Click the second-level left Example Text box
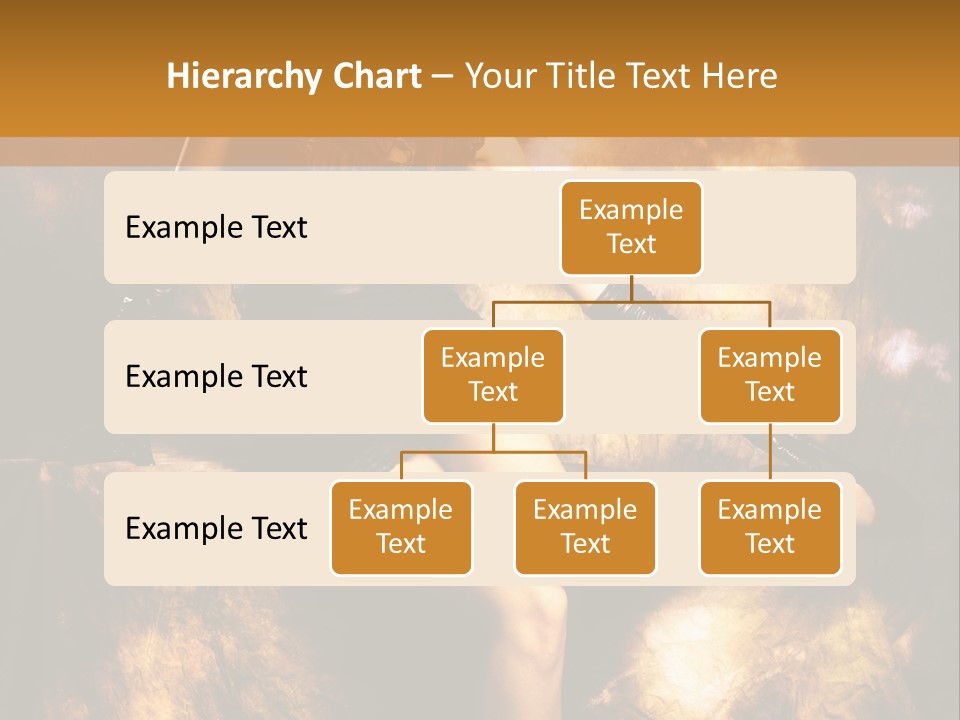The height and width of the screenshot is (720, 960). pos(493,376)
